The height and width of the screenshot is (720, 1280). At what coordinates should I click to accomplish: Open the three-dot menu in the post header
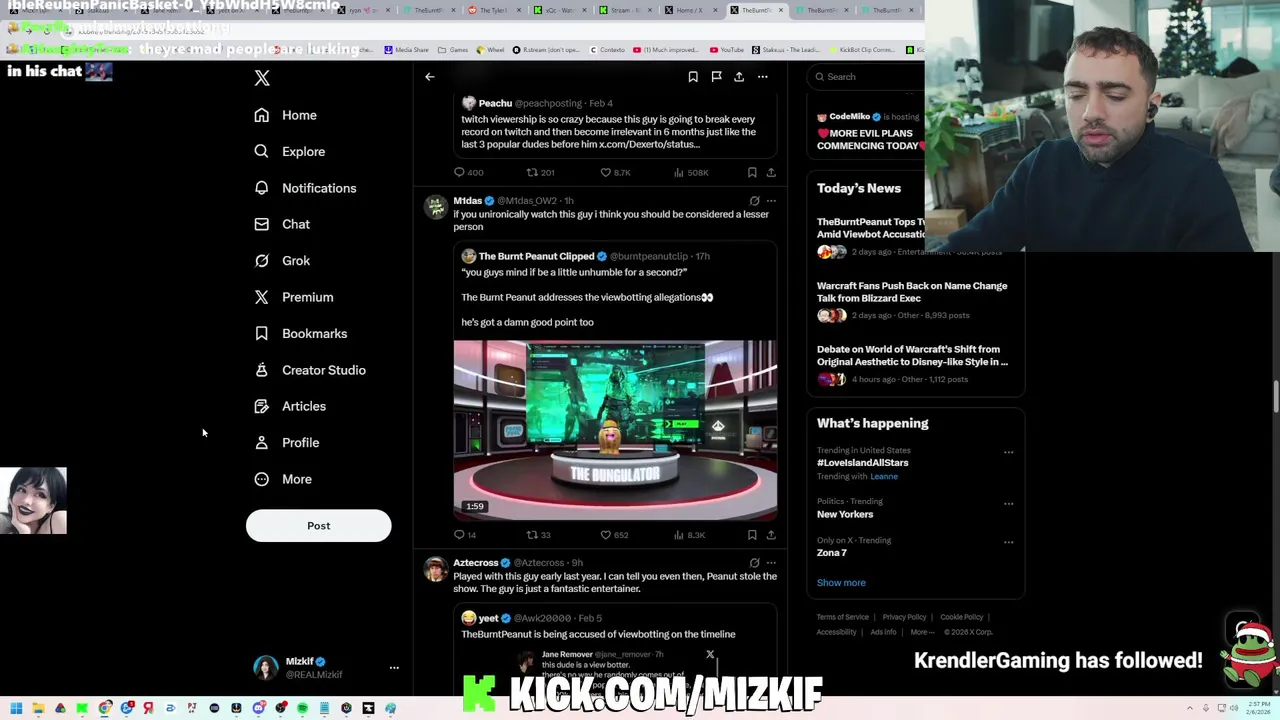point(762,77)
